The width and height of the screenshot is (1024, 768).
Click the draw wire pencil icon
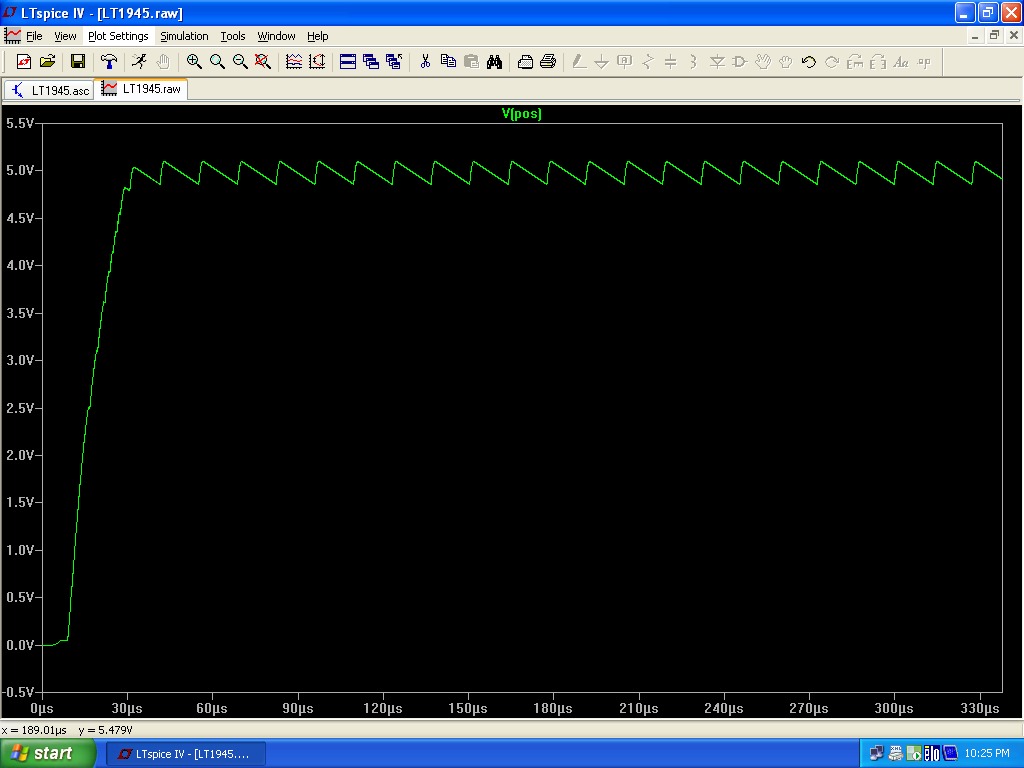[x=579, y=61]
